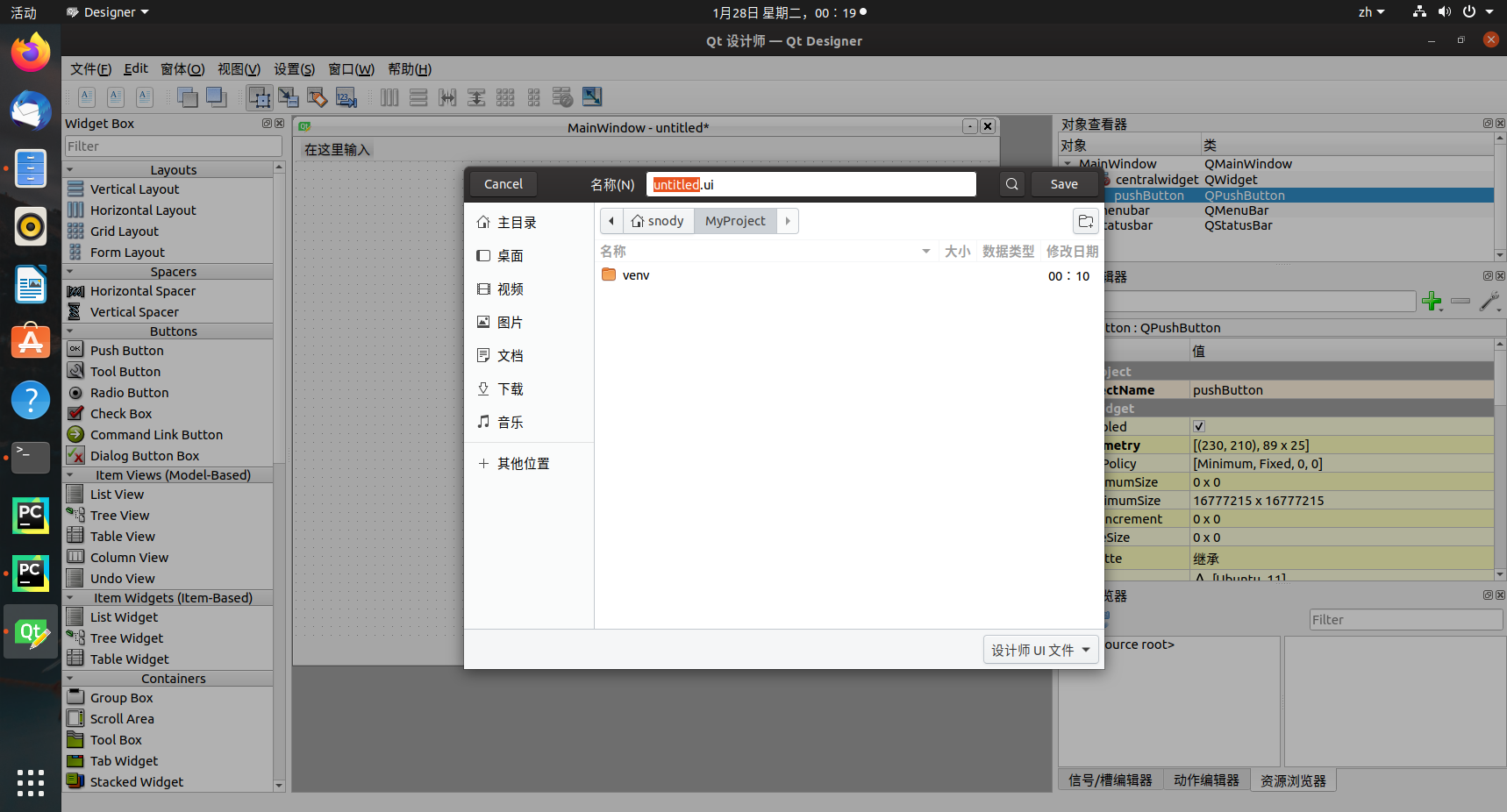Open the Edit menu
This screenshot has width=1507, height=812.
(136, 69)
